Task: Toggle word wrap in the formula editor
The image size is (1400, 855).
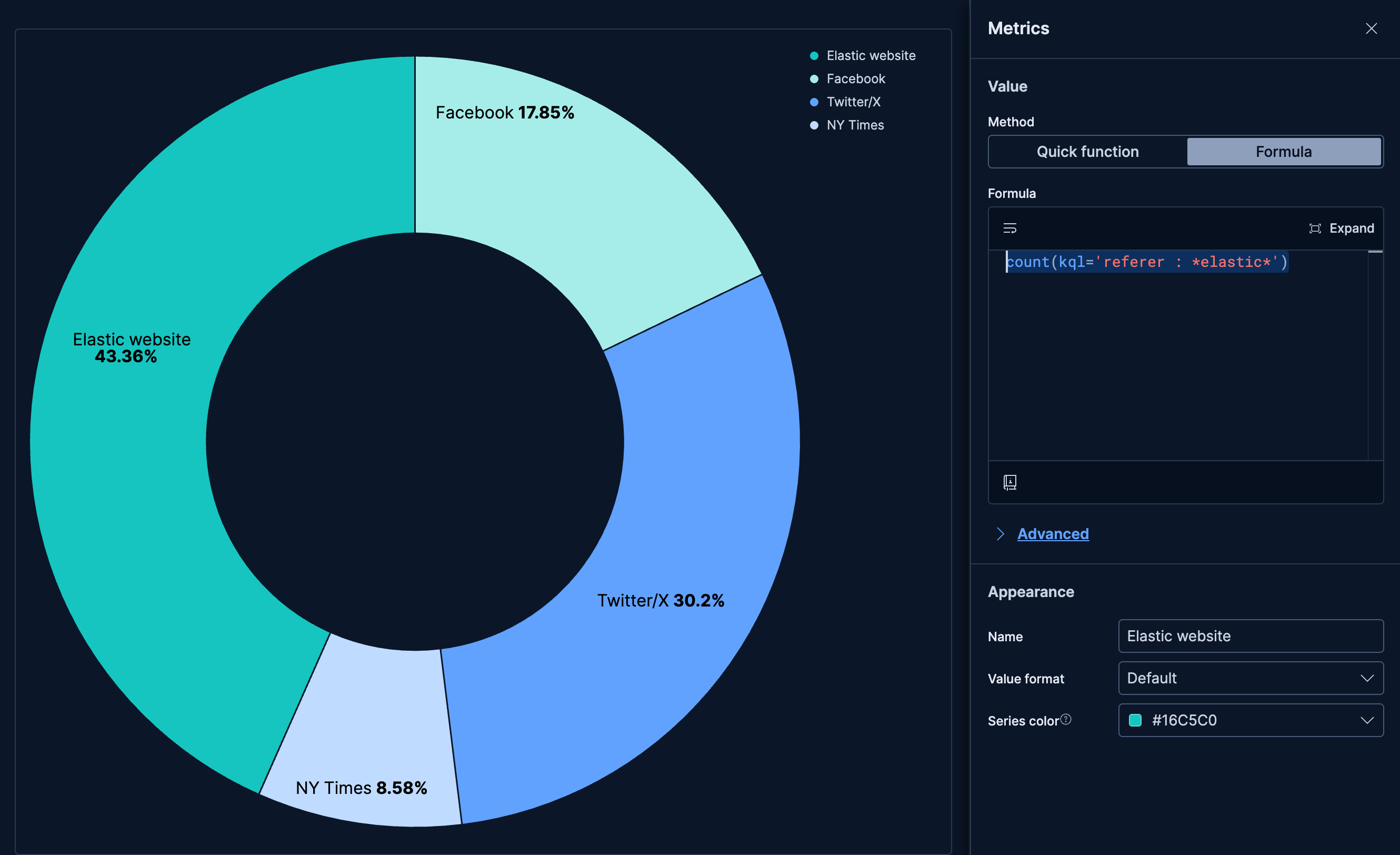Action: click(x=1011, y=228)
